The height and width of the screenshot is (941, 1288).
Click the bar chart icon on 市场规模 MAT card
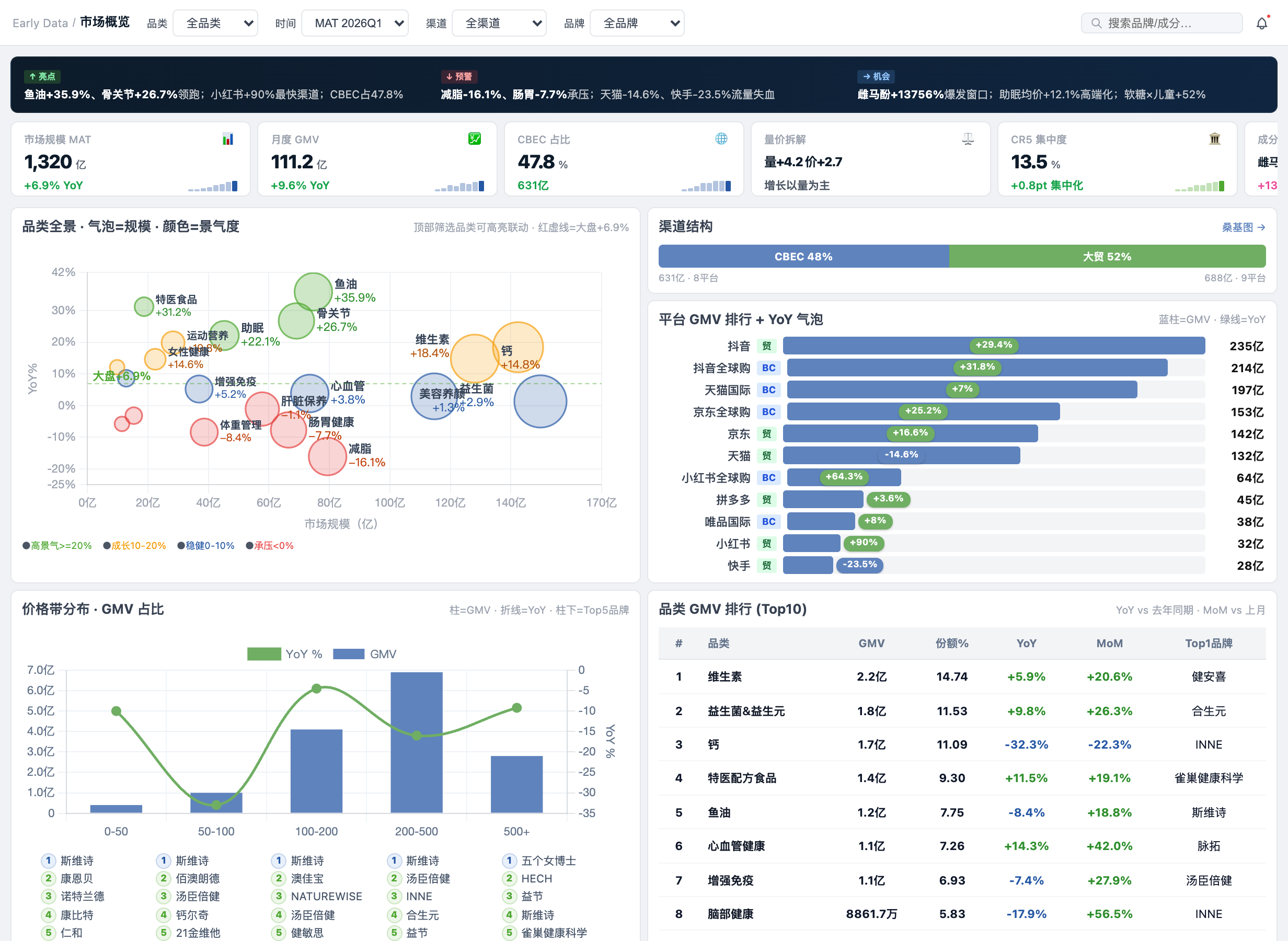click(x=228, y=139)
